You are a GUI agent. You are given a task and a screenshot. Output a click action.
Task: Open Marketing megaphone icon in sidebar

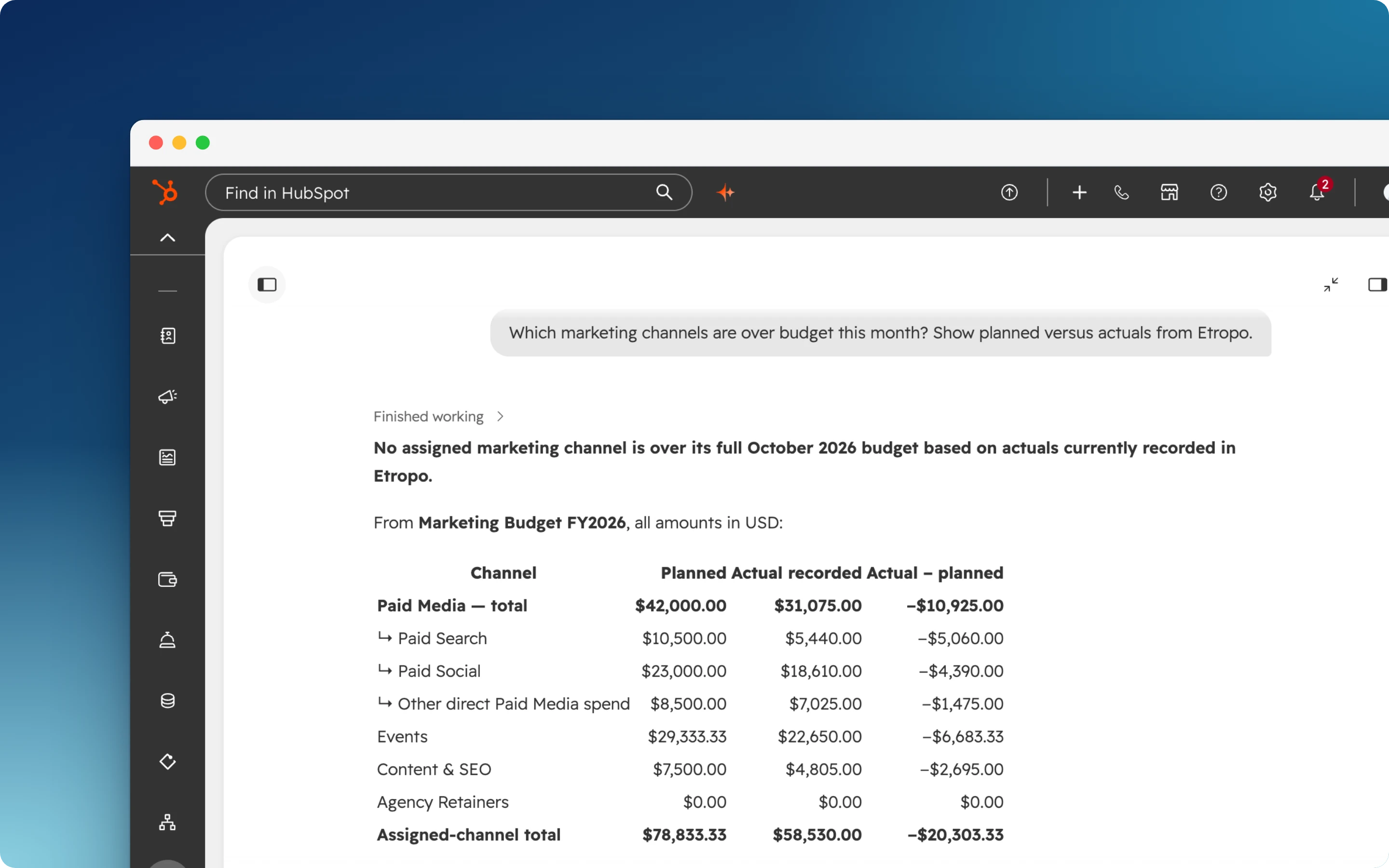click(x=167, y=397)
